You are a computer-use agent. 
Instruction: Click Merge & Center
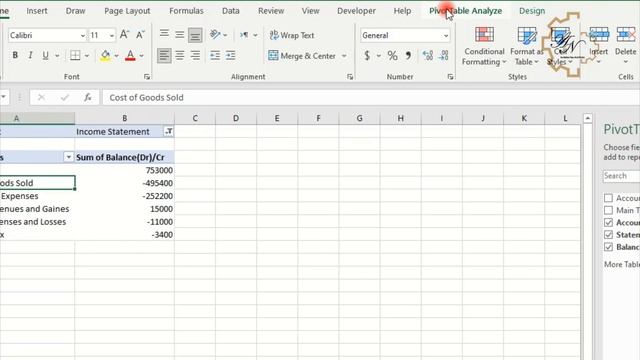[302, 56]
